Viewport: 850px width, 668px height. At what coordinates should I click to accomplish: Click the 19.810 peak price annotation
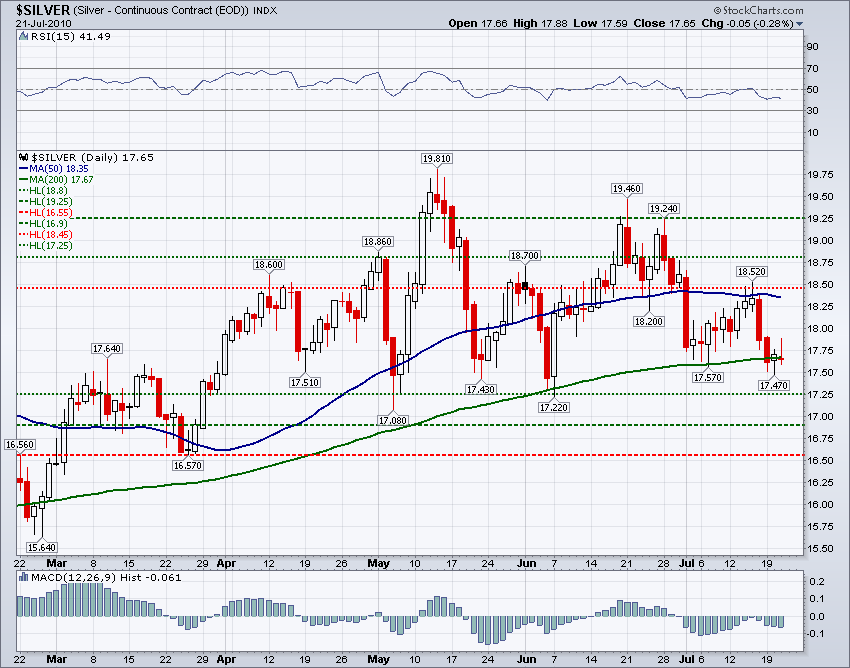coord(435,158)
